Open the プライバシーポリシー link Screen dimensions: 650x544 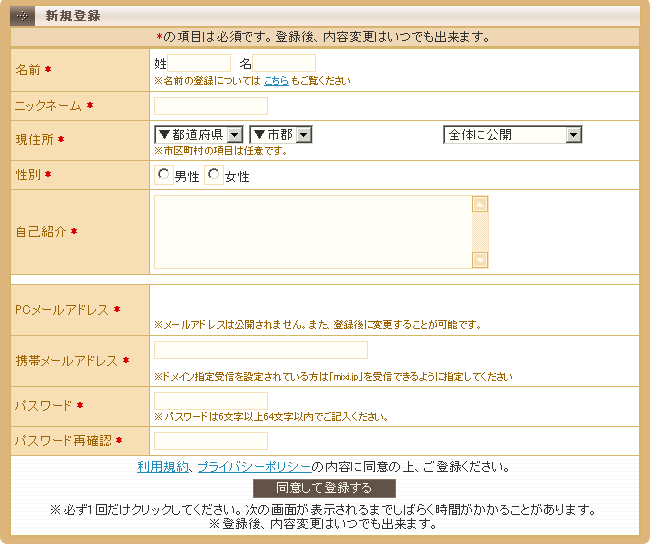(254, 467)
